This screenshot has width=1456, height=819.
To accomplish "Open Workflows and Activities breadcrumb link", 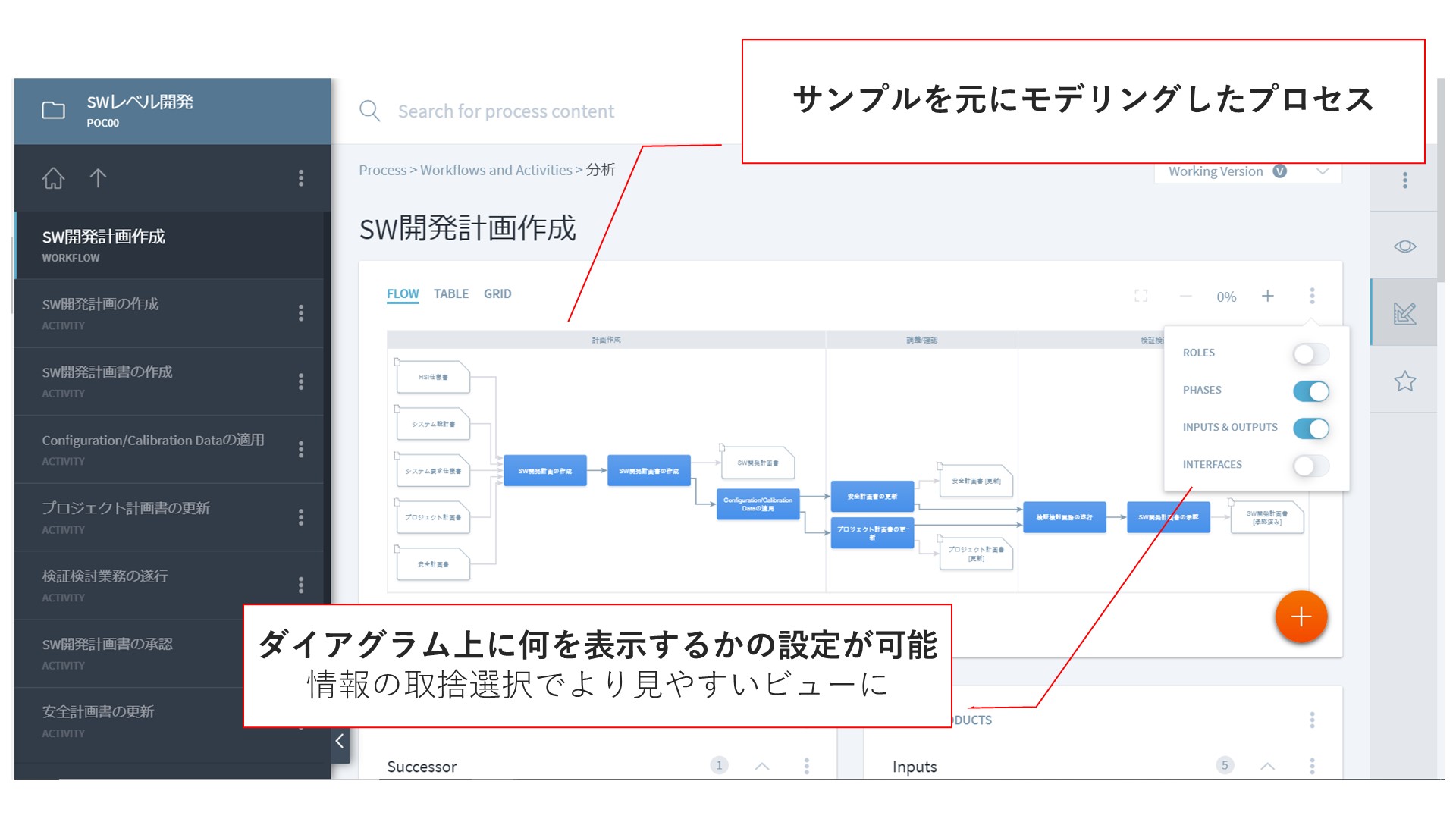I will [496, 170].
